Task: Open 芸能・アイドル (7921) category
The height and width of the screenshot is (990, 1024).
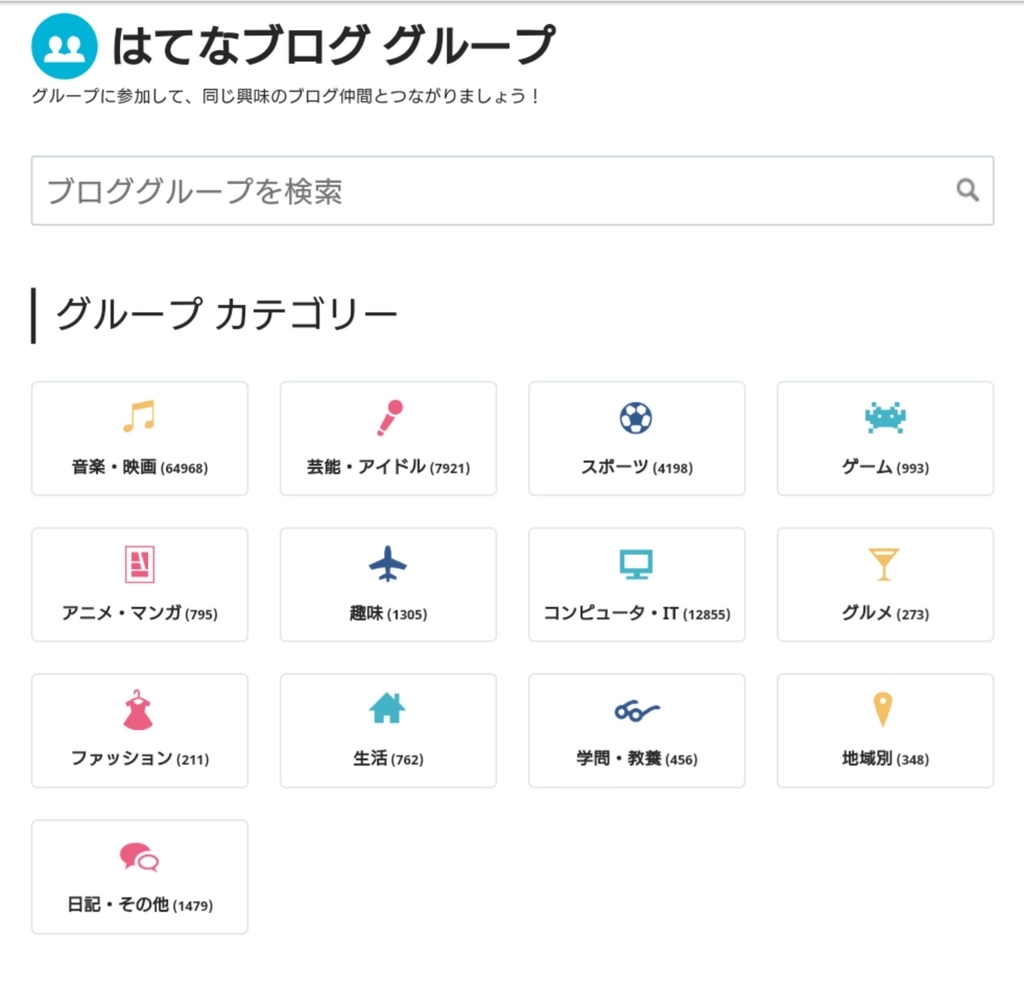Action: 389,439
